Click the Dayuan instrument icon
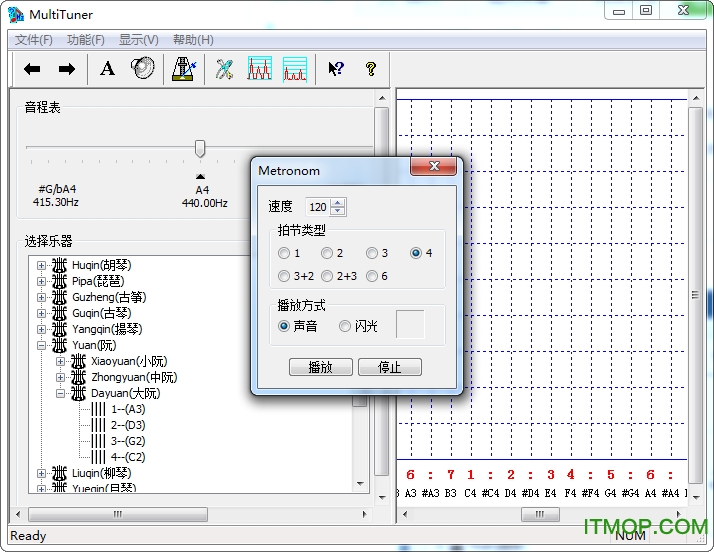 (78, 393)
